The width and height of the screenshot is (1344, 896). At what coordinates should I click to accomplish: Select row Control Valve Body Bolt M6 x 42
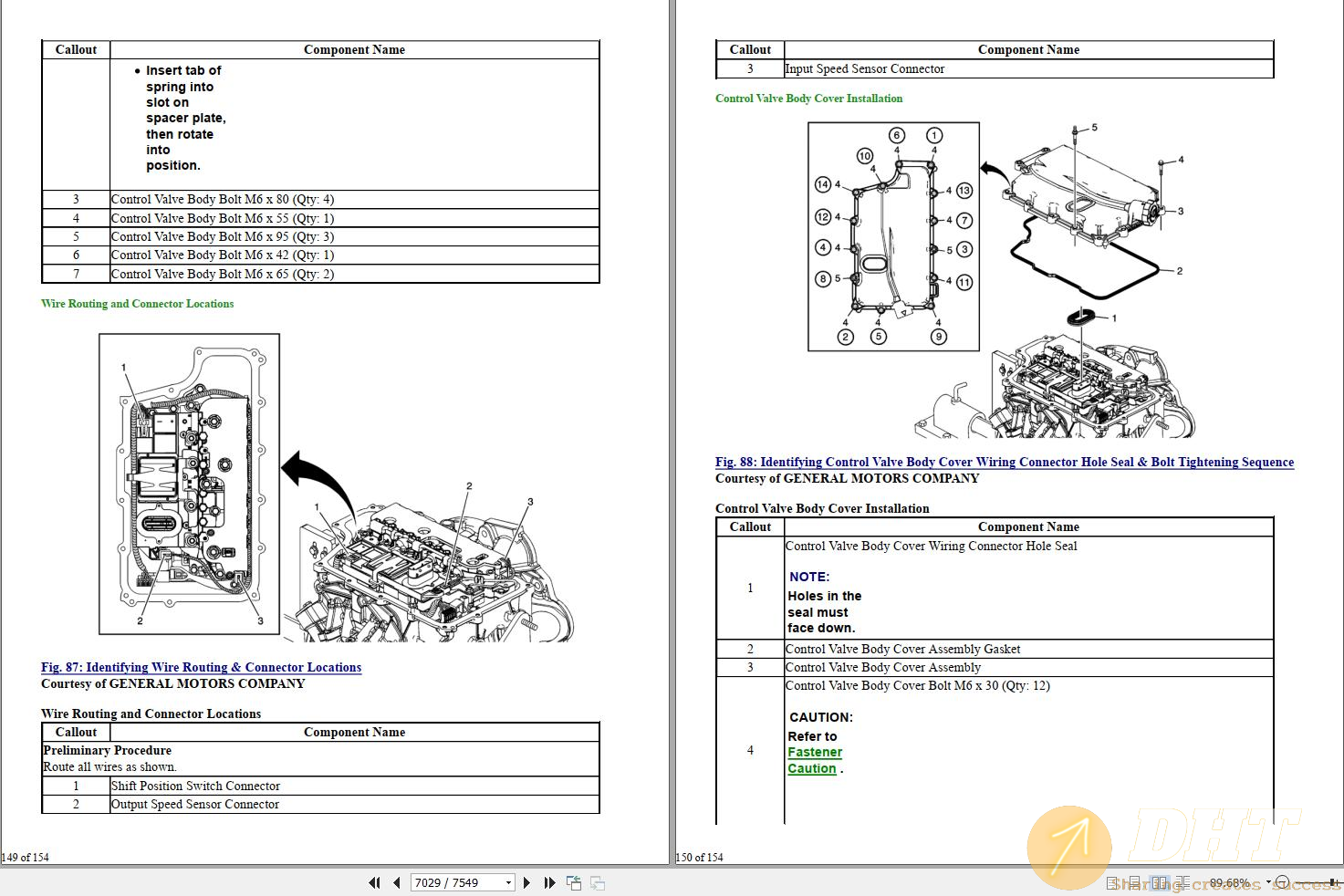point(320,255)
